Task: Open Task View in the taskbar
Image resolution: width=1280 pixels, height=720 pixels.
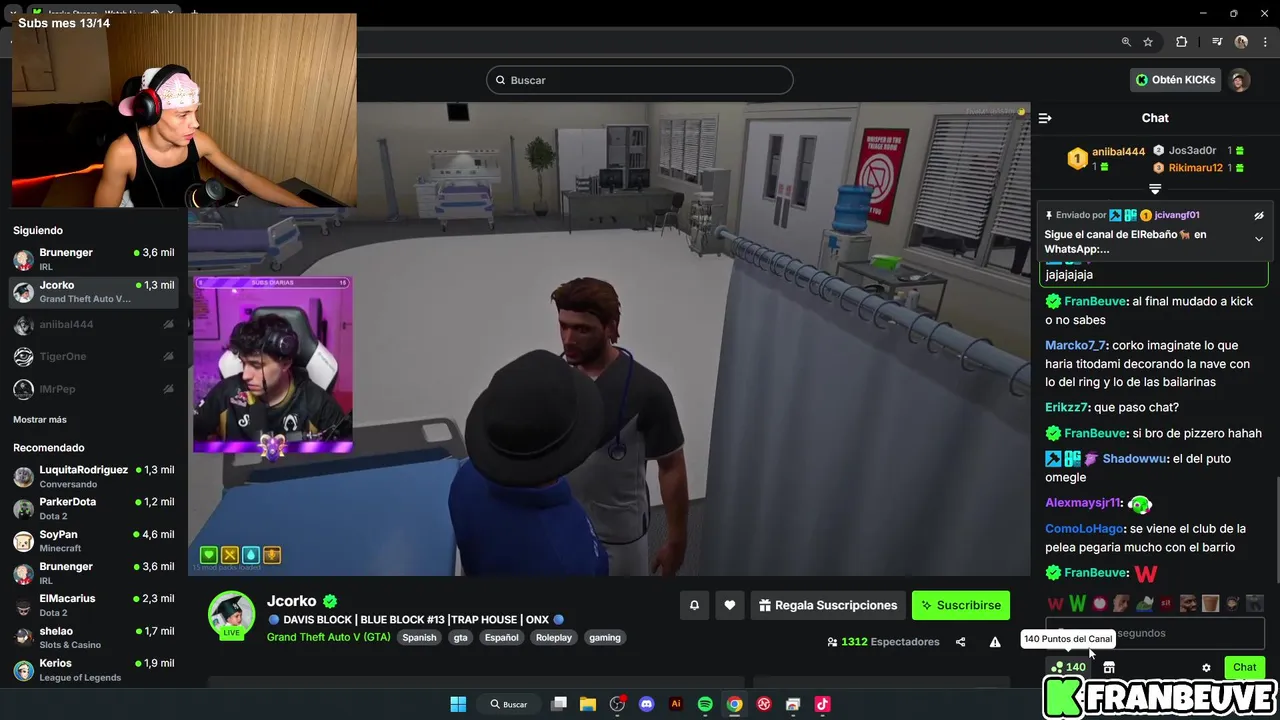Action: (559, 704)
